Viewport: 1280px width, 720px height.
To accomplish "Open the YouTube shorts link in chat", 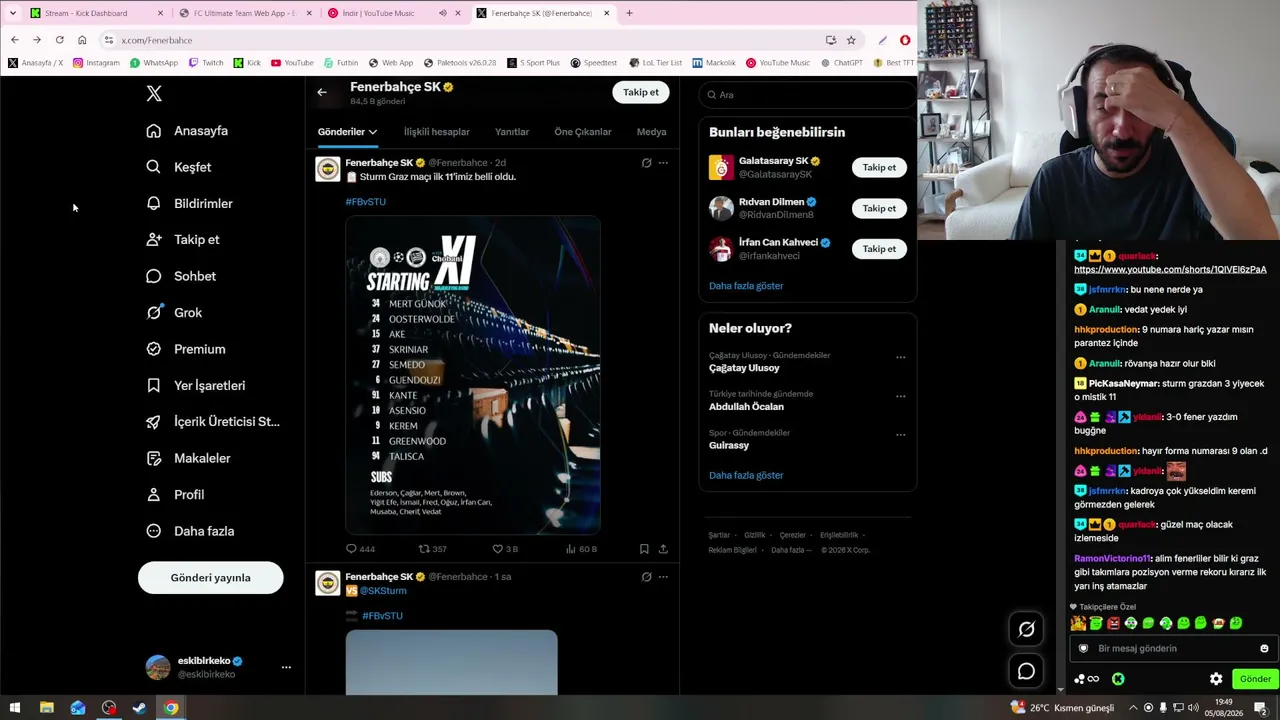I will [x=1170, y=270].
